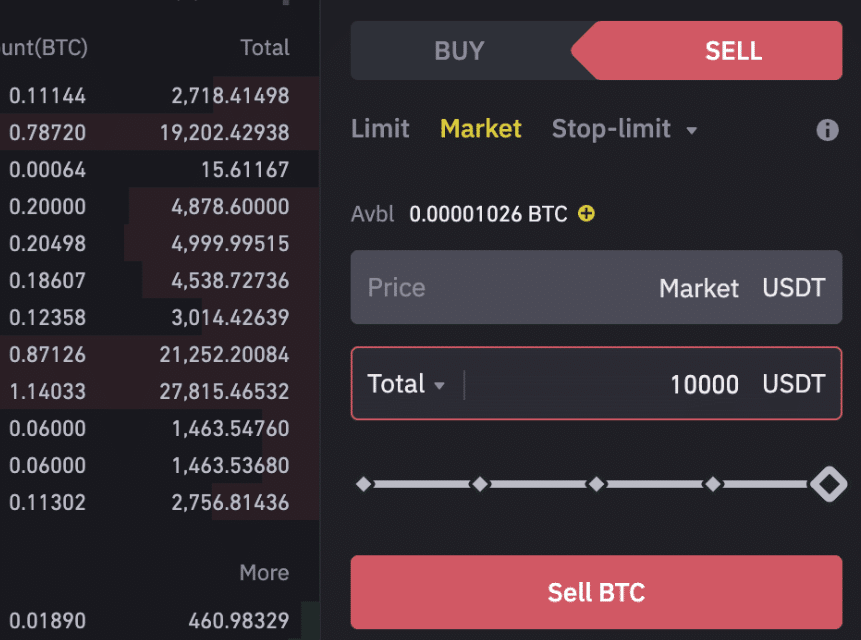Click the info icon beside order types

[x=827, y=130]
